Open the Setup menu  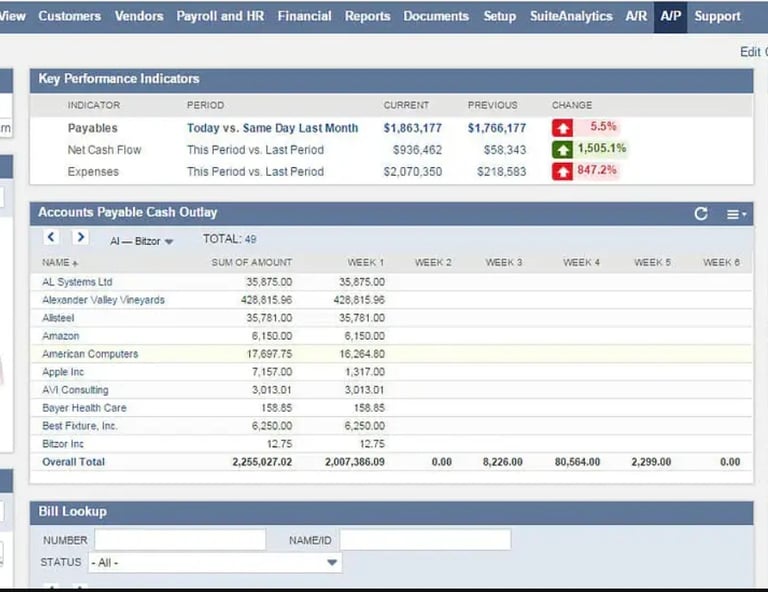click(x=500, y=16)
